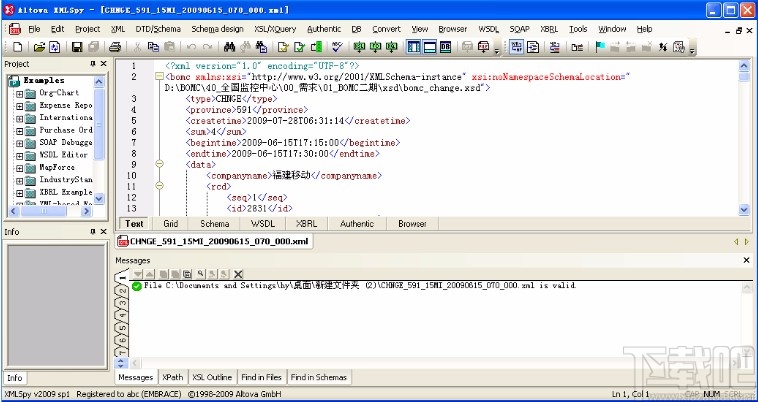Open the XPath tab in bottom panel

173,377
